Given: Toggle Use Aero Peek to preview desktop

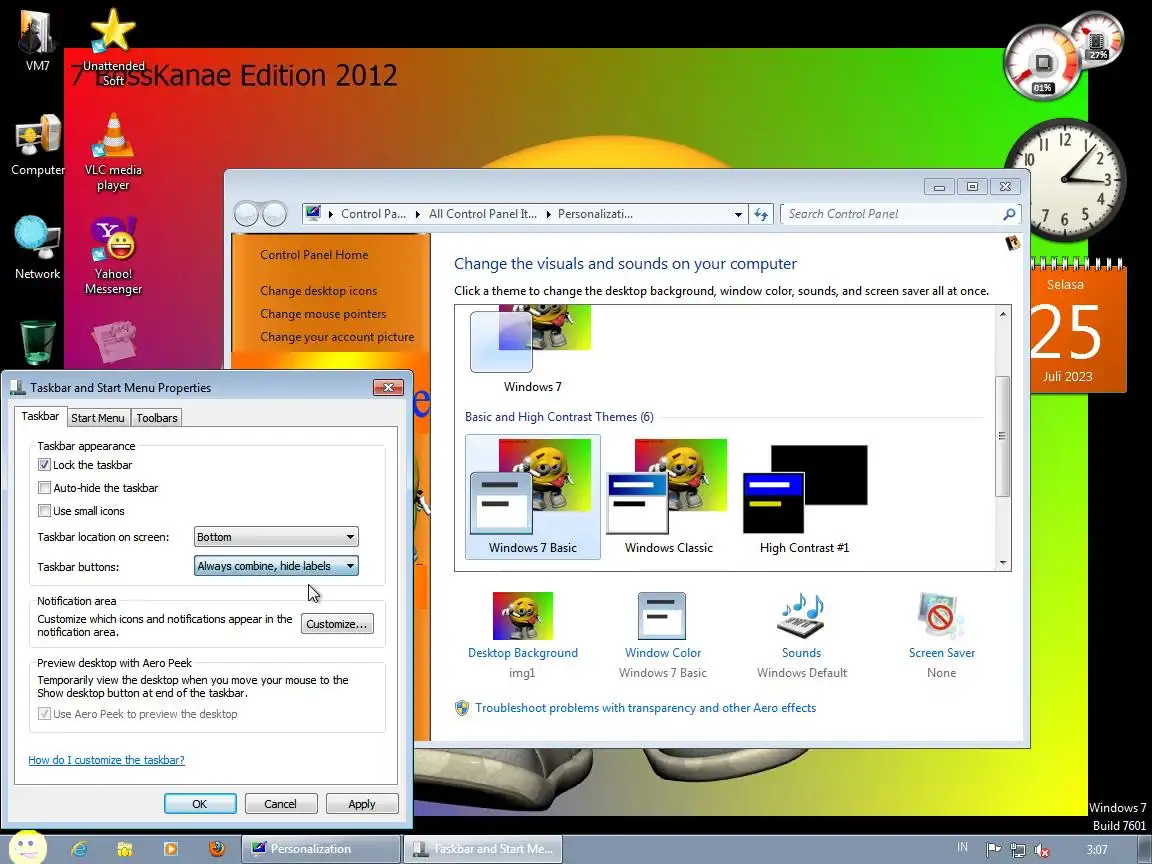Looking at the screenshot, I should tap(44, 714).
